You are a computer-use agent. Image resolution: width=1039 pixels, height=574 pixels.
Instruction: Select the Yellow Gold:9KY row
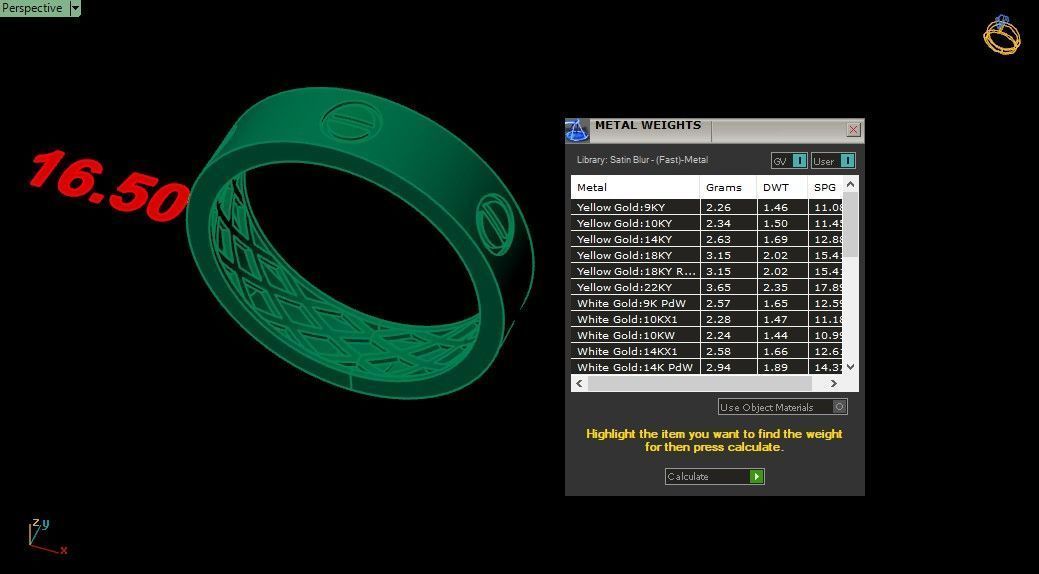(706, 207)
